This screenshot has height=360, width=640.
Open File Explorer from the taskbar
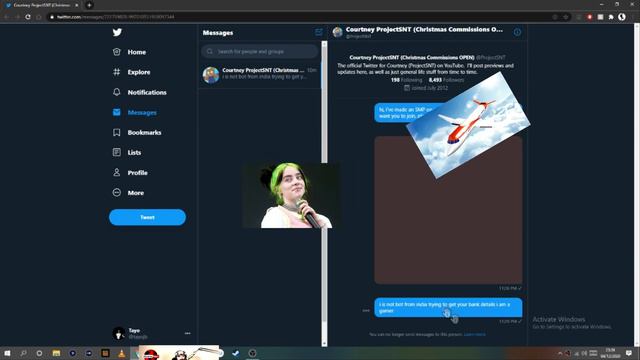coord(56,353)
